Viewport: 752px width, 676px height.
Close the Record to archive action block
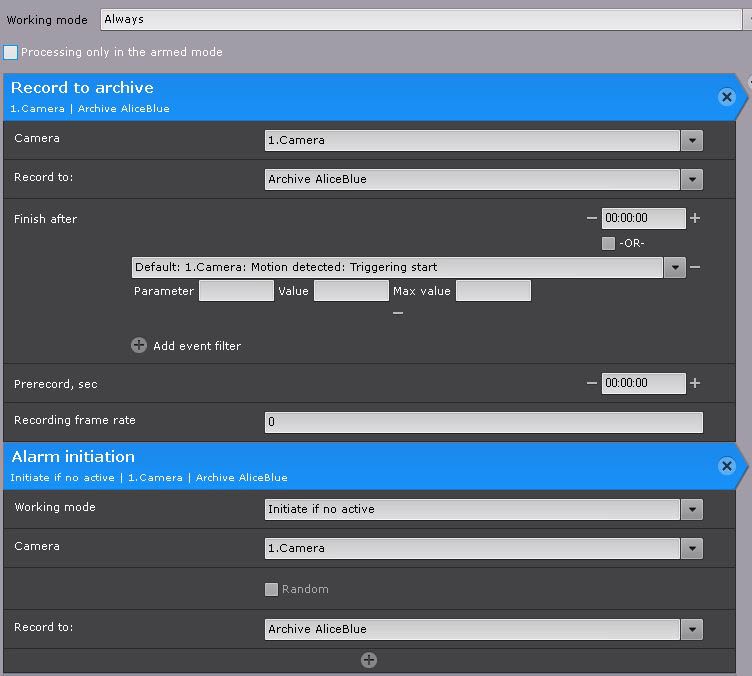tap(727, 97)
